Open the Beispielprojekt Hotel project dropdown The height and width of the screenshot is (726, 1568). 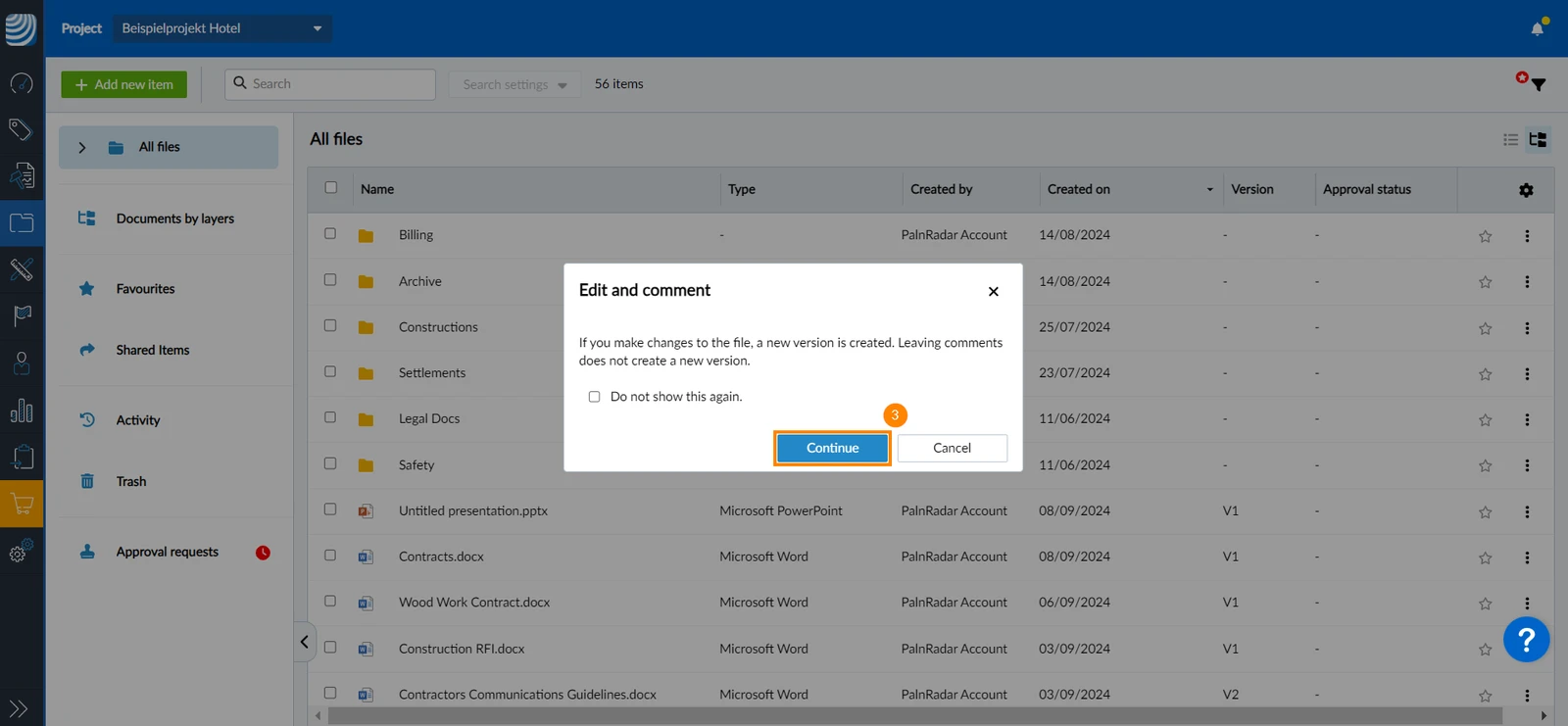coord(222,28)
